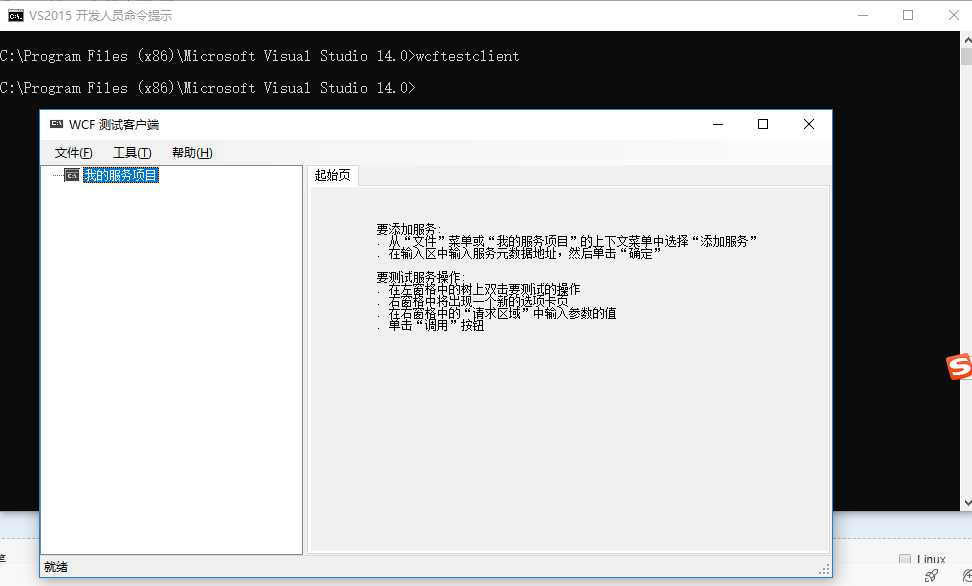Maximize the WCF 测试客户端 window
This screenshot has height=586, width=972.
pyautogui.click(x=763, y=124)
